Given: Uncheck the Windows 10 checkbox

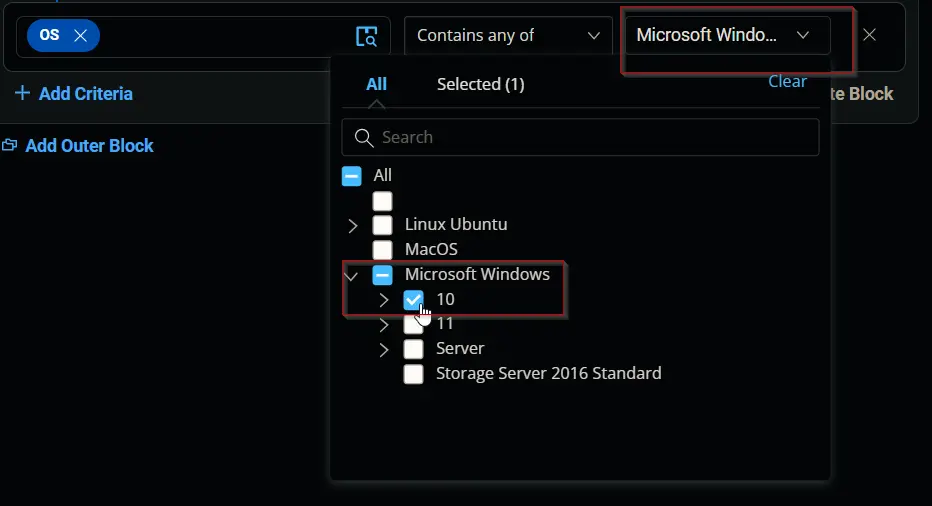Looking at the screenshot, I should pyautogui.click(x=413, y=300).
